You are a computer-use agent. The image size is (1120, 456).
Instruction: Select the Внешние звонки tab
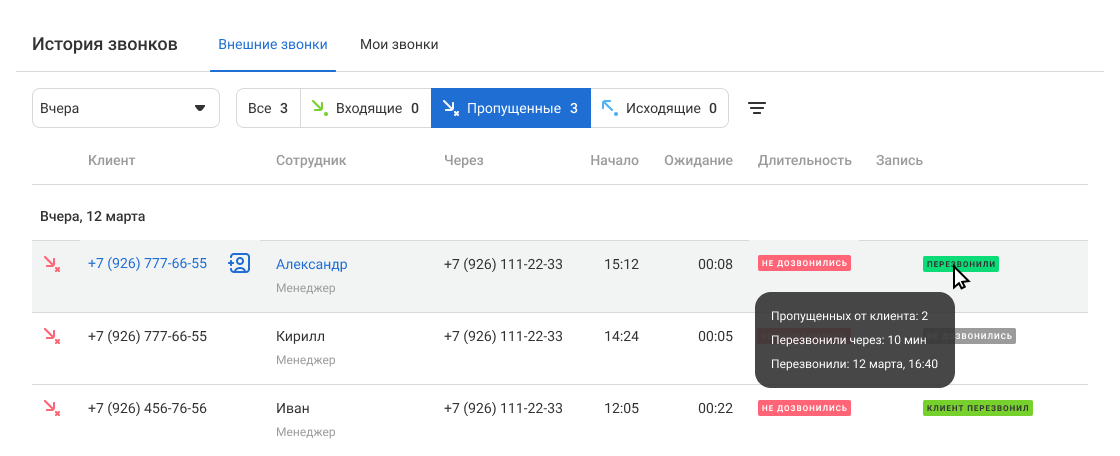(x=272, y=45)
